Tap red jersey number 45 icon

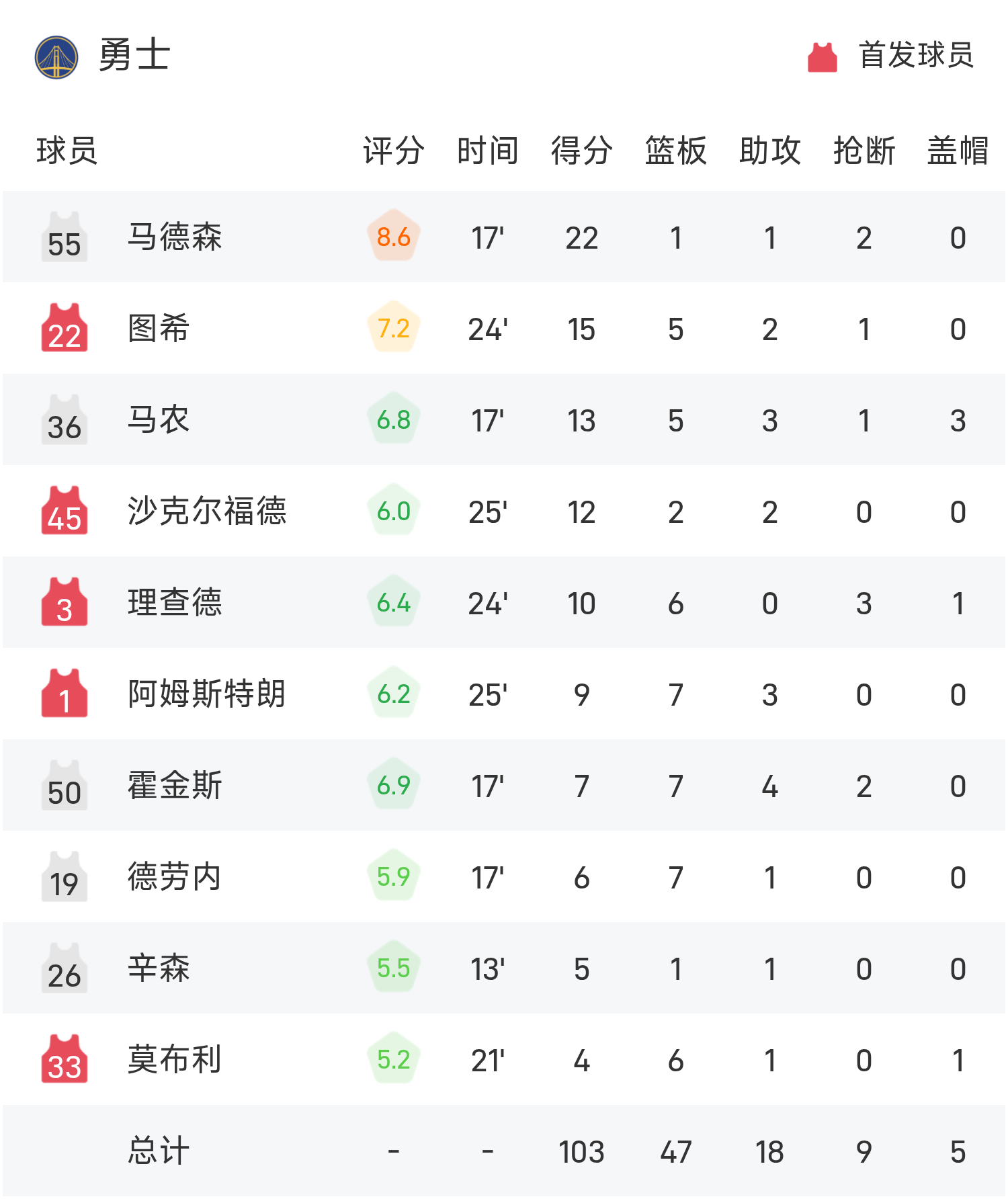[65, 511]
